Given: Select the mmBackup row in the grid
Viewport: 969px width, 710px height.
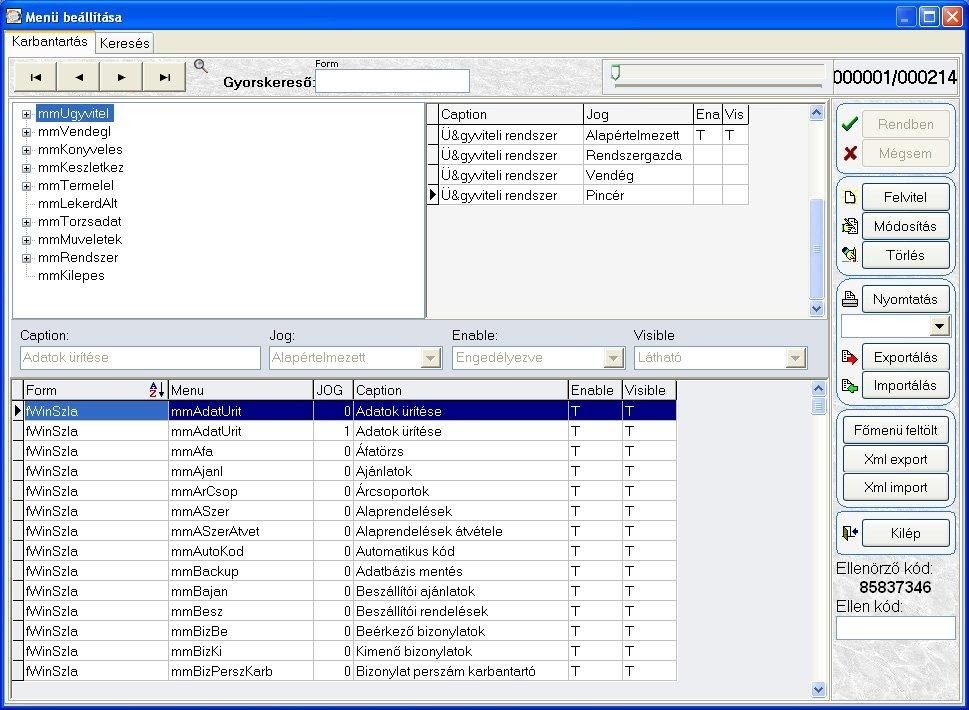Looking at the screenshot, I should coord(344,571).
